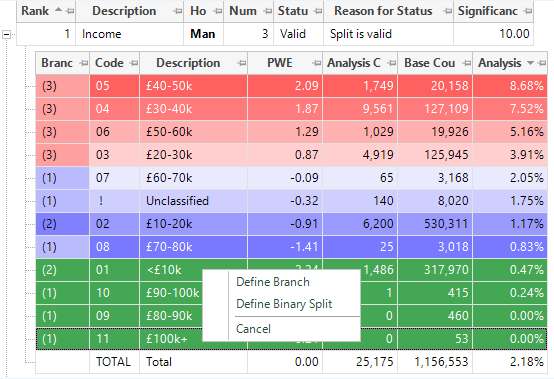Collapse the Income row tree expander
This screenshot has height=379, width=554.
(6, 34)
